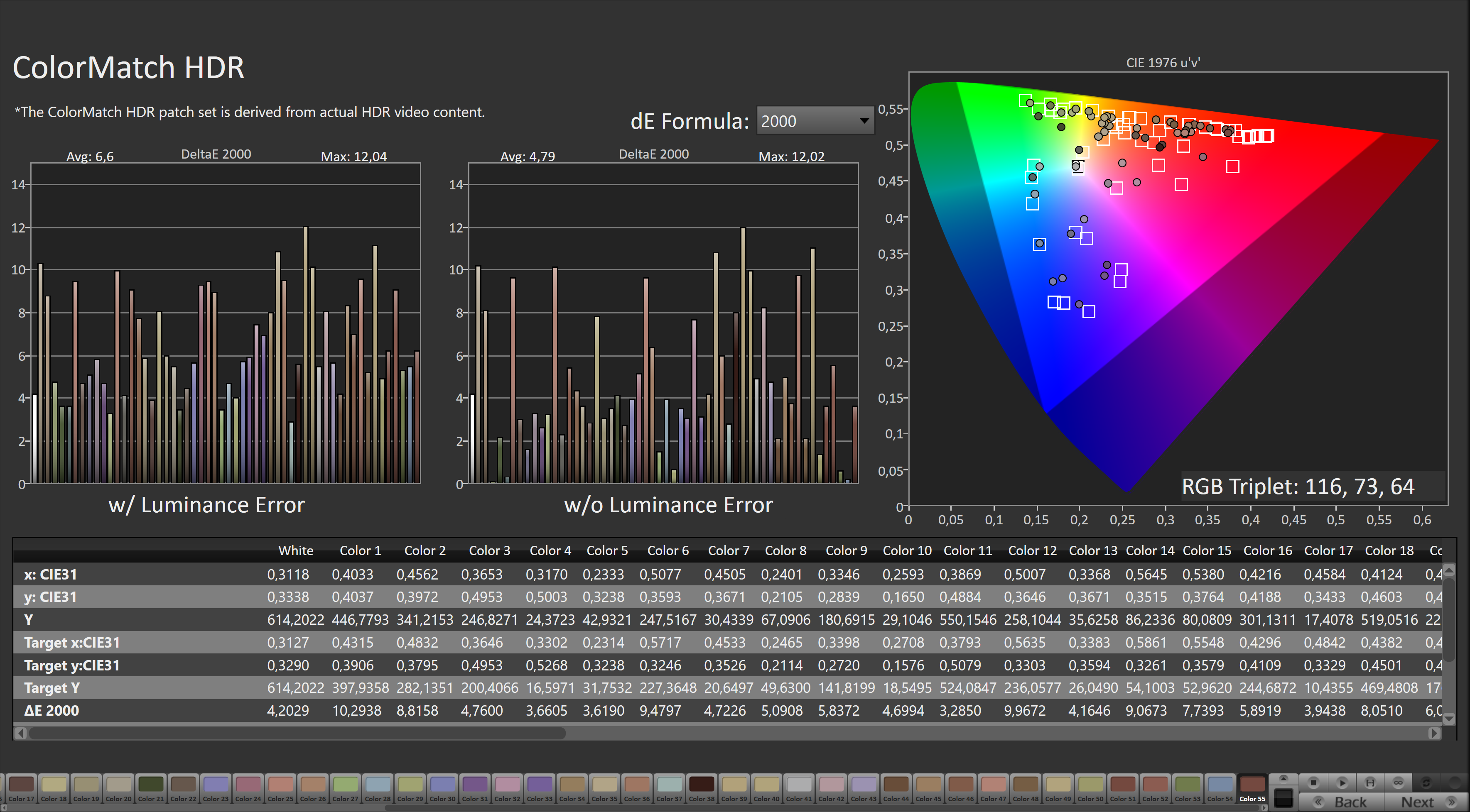The height and width of the screenshot is (812, 1470).
Task: Click the 'x: CIE31' row label
Action: [51, 574]
